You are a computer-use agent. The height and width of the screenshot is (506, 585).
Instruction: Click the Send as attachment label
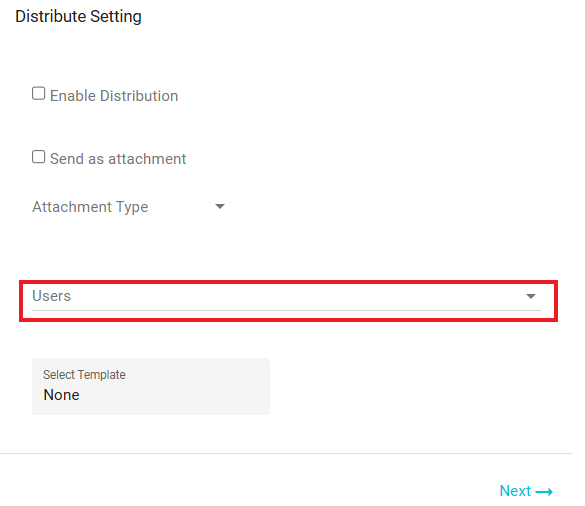[x=118, y=159]
